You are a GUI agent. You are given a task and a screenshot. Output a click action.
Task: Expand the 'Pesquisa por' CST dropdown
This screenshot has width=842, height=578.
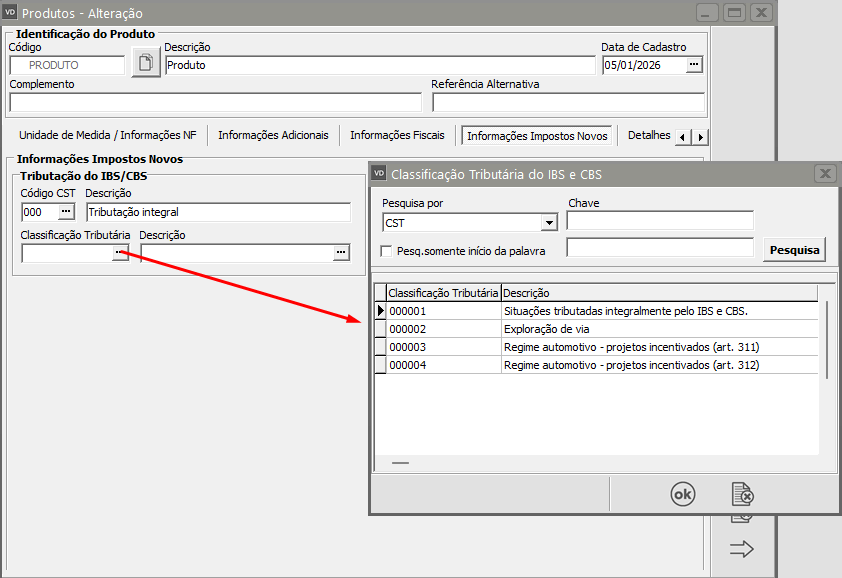(549, 223)
